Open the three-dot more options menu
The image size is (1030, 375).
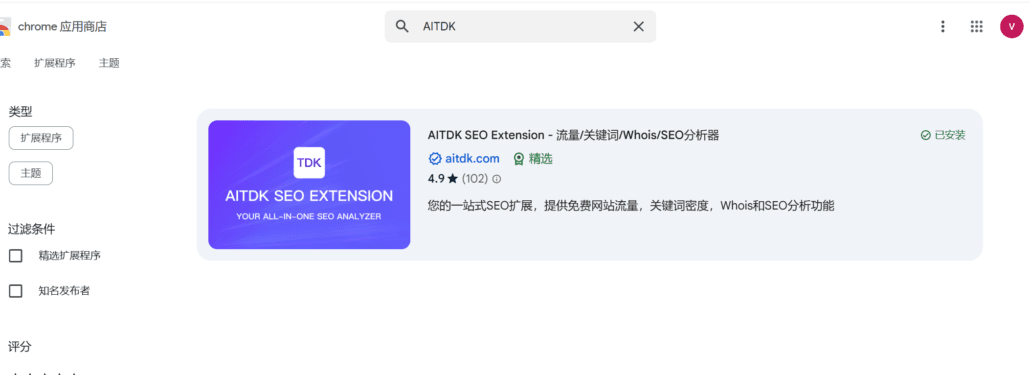943,26
